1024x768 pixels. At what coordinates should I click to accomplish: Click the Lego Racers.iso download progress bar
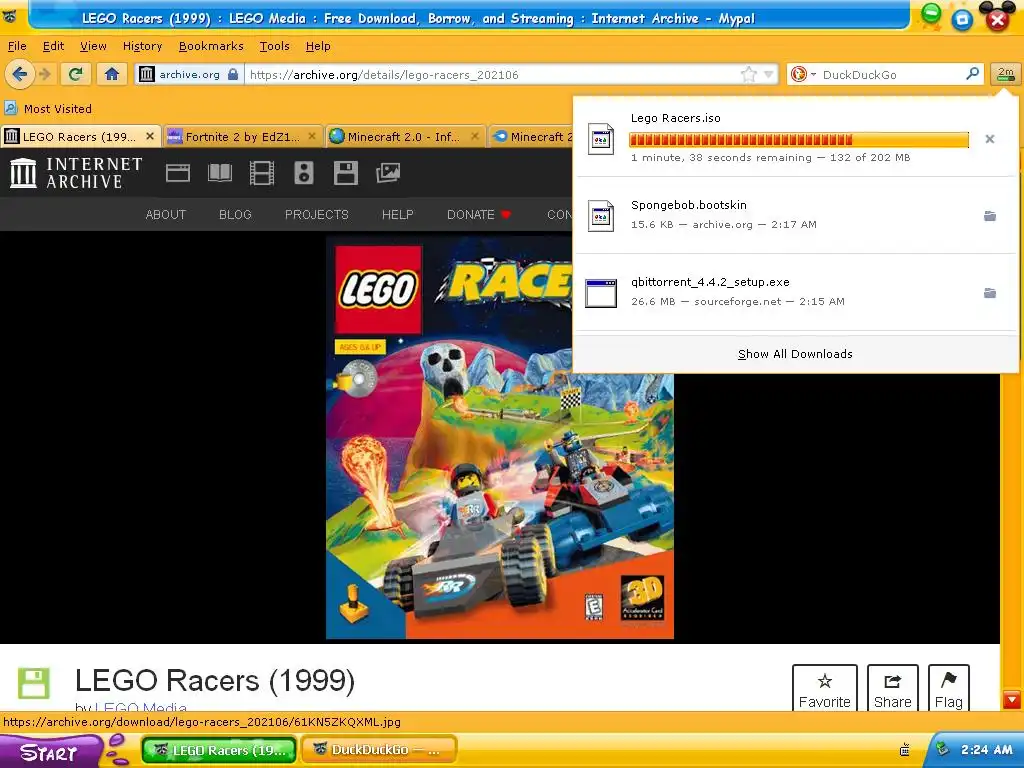[799, 139]
